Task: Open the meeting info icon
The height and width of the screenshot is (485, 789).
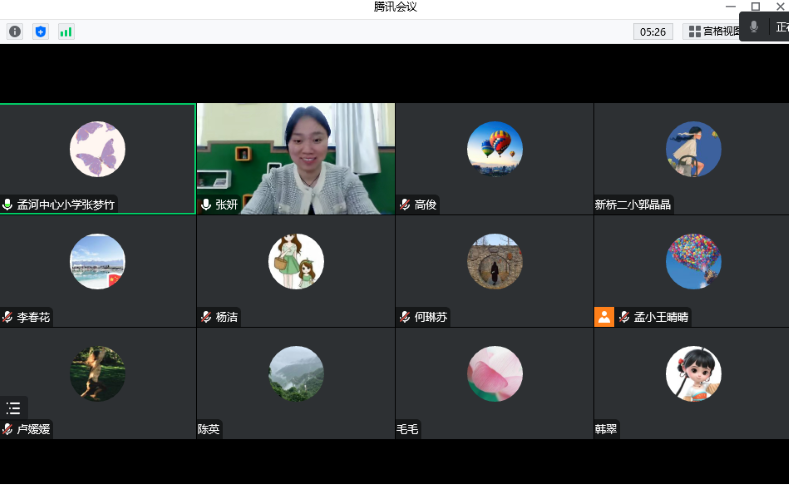Action: 15,32
